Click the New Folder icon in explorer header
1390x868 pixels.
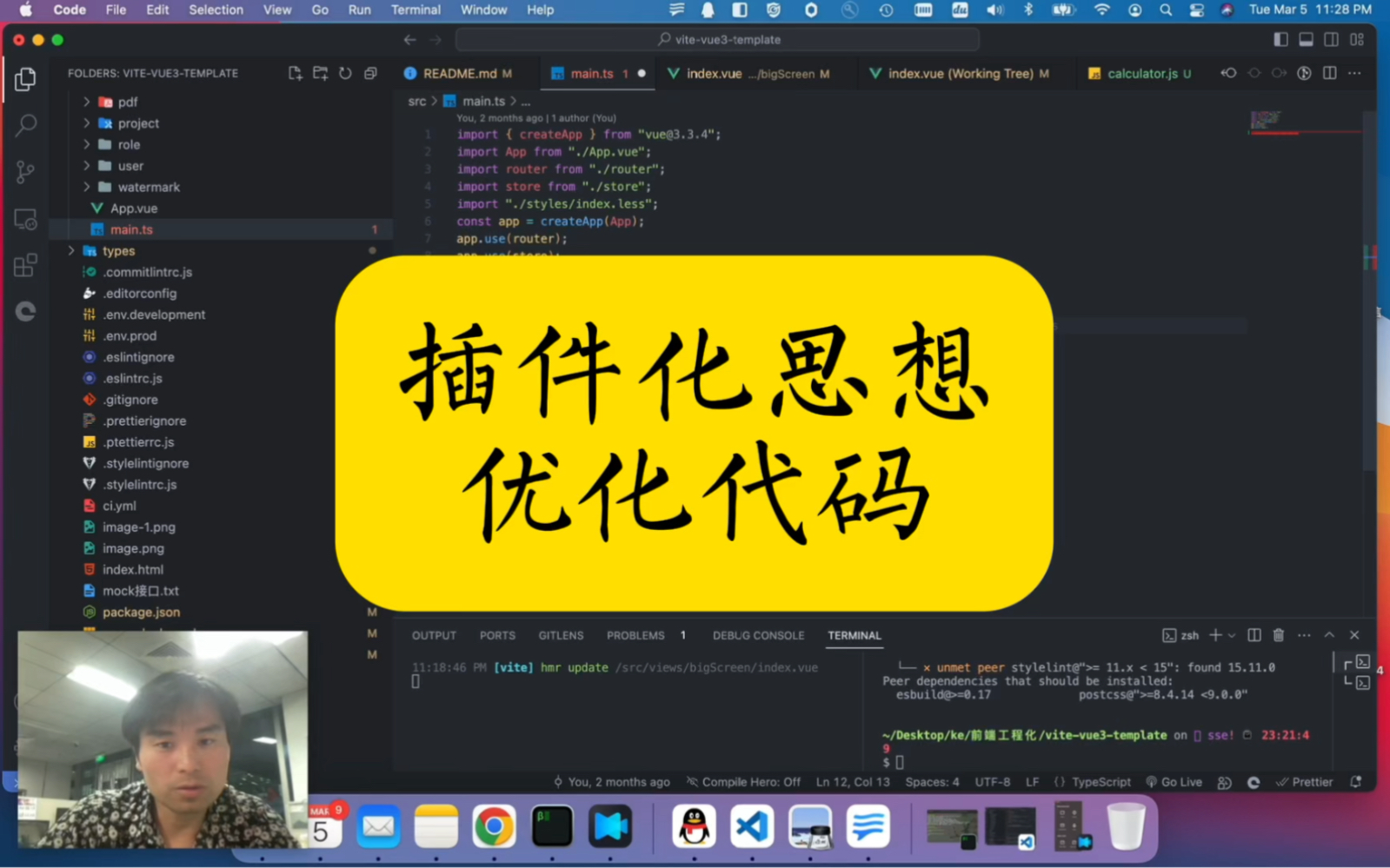click(321, 73)
